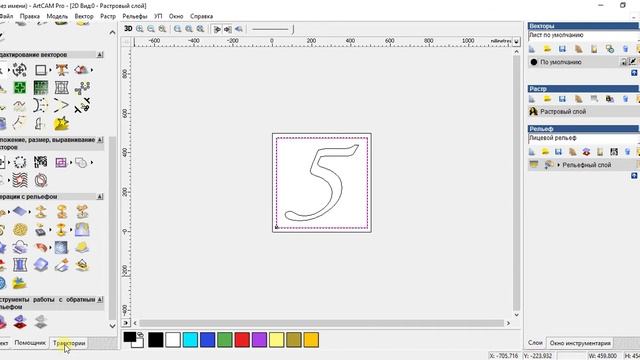This screenshot has width=640, height=360.
Task: Select the yellow star explosion icon
Action: pyautogui.click(x=61, y=123)
